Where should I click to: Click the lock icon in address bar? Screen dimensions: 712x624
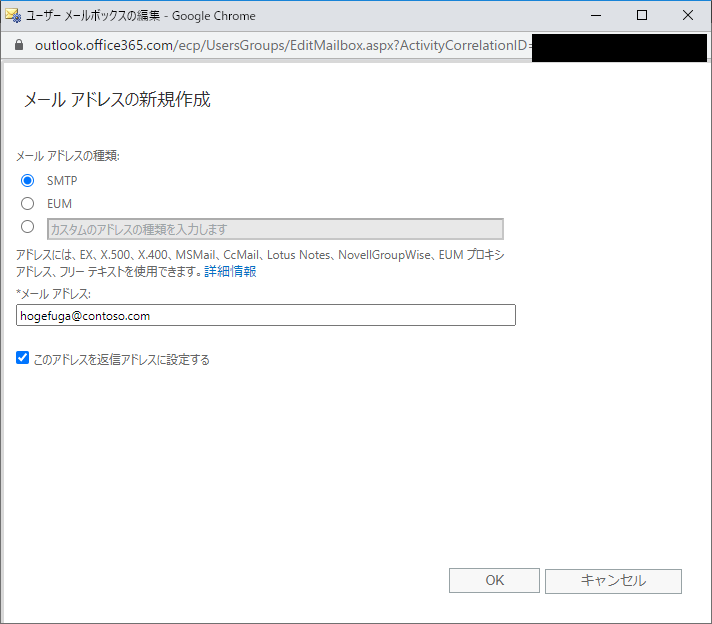[x=19, y=45]
